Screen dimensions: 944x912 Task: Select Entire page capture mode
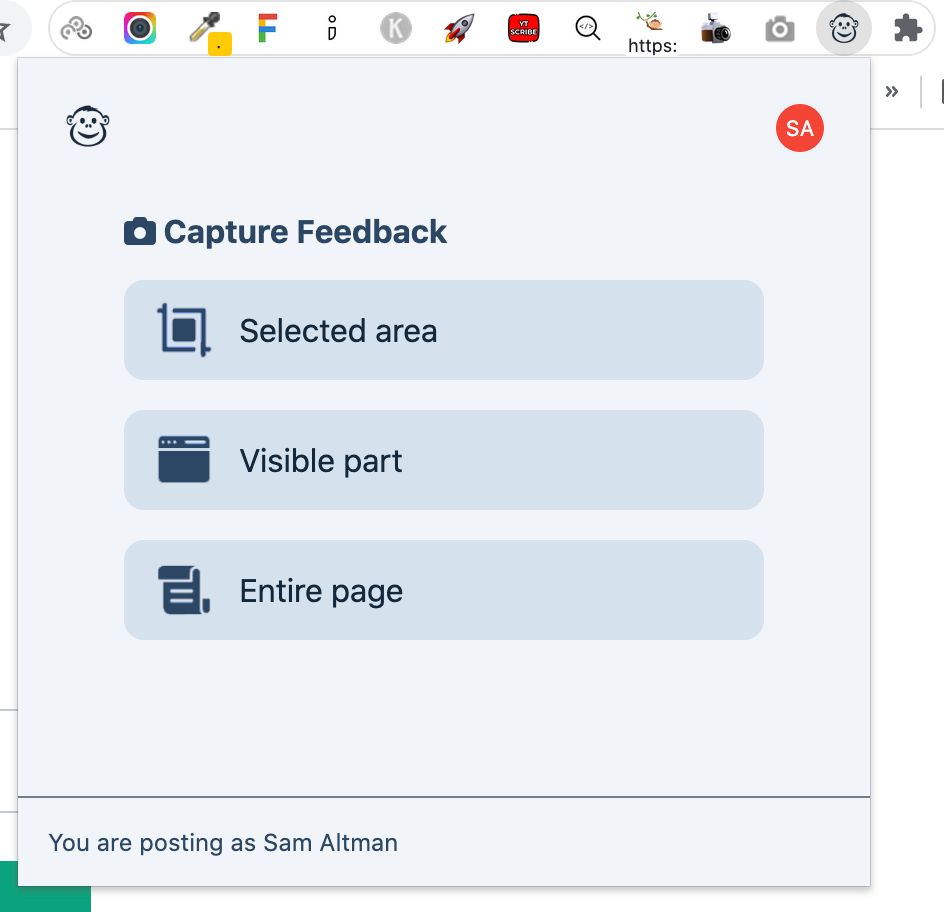(x=443, y=589)
